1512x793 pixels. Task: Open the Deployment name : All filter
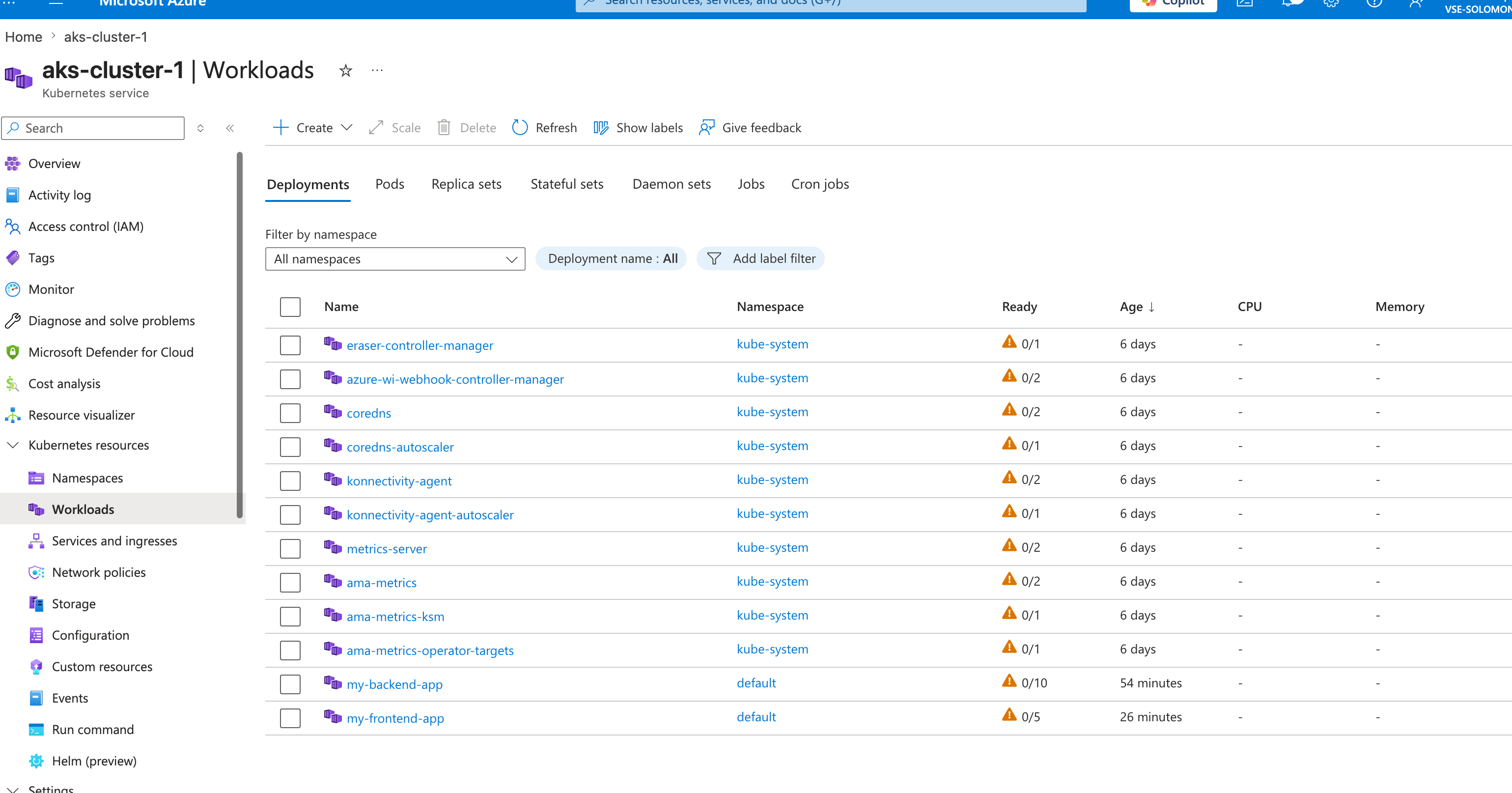click(612, 259)
